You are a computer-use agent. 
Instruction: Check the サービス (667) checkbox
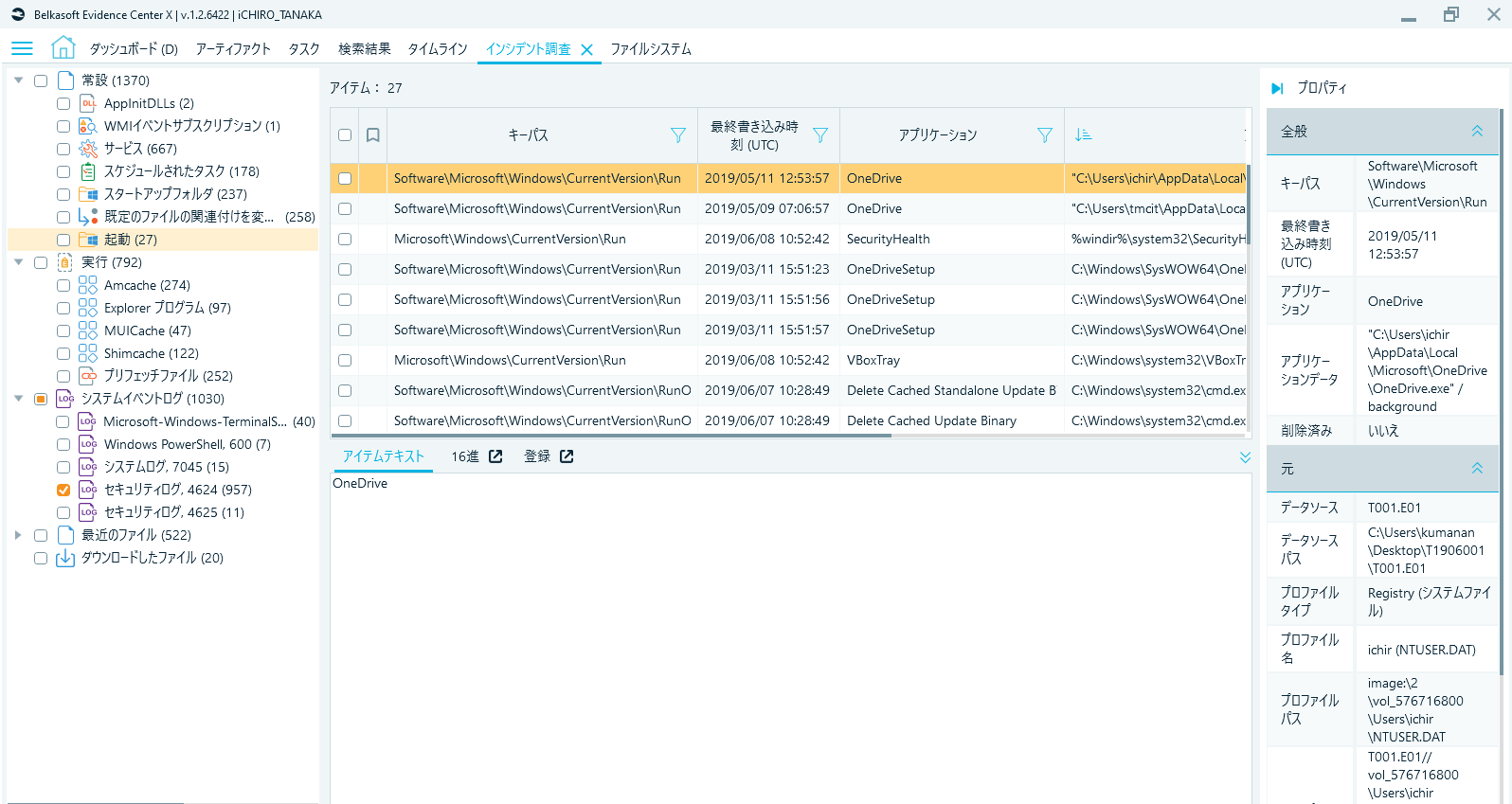(x=63, y=149)
